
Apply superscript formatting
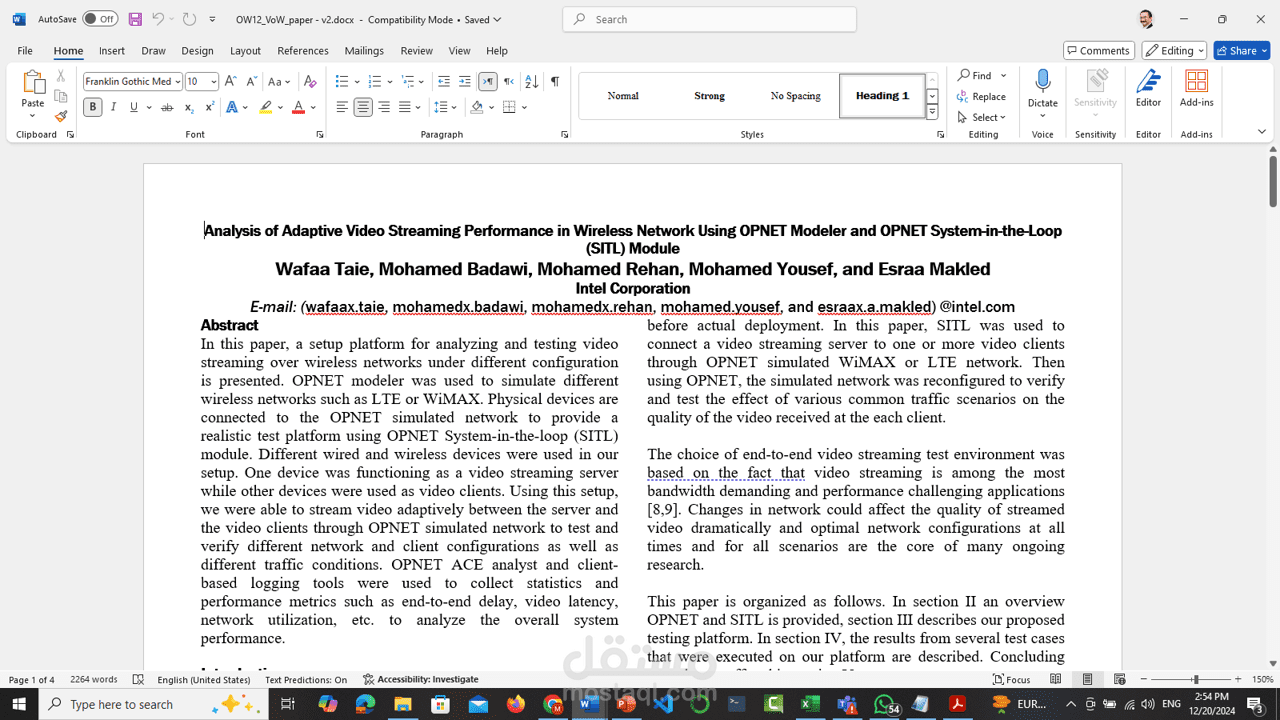pos(209,107)
